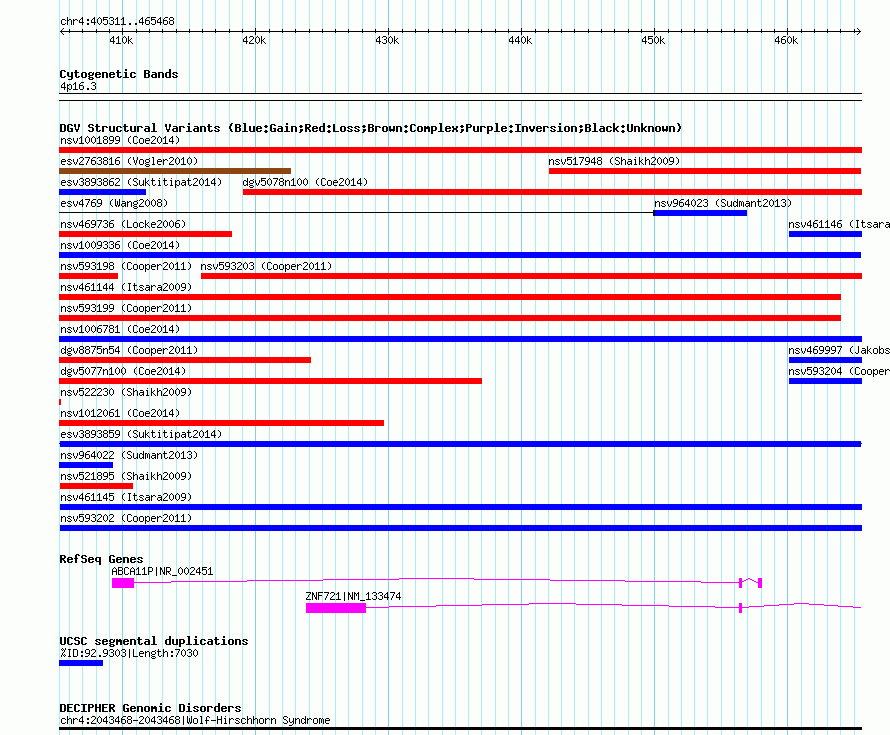
Task: Click the nsv964023 (Sudmant2013) blue bar
Action: point(700,213)
